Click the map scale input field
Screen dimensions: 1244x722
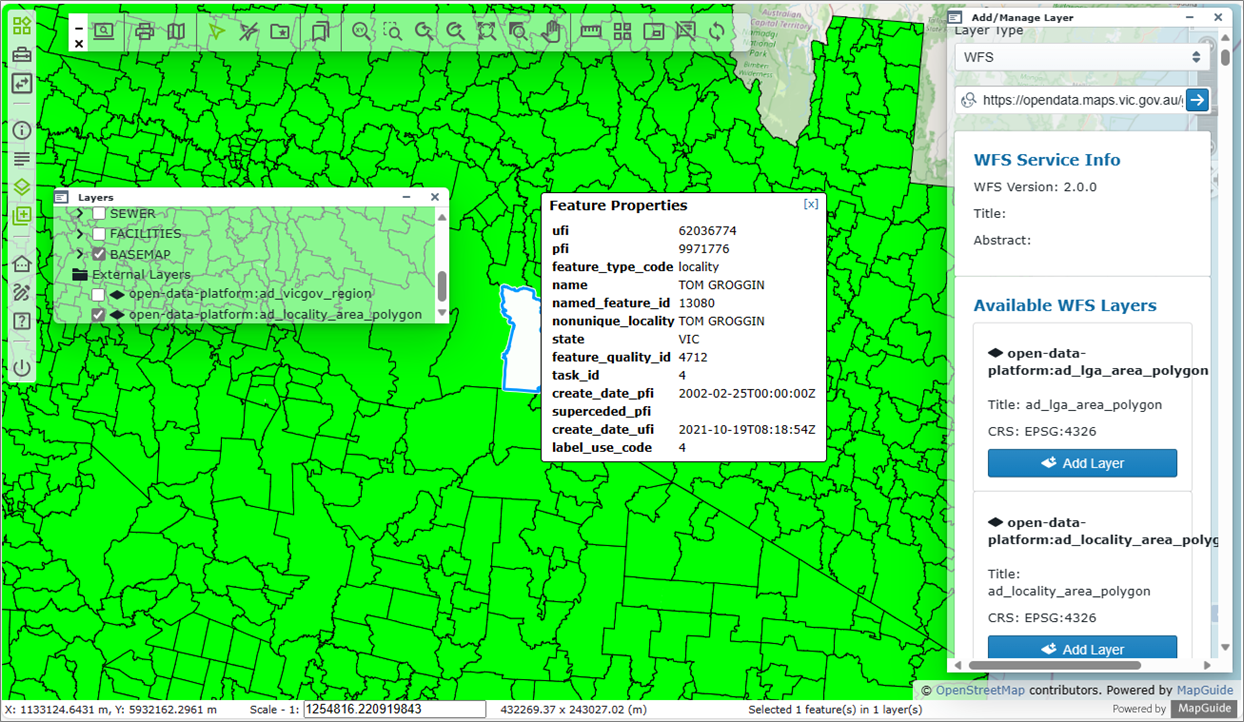[x=394, y=709]
